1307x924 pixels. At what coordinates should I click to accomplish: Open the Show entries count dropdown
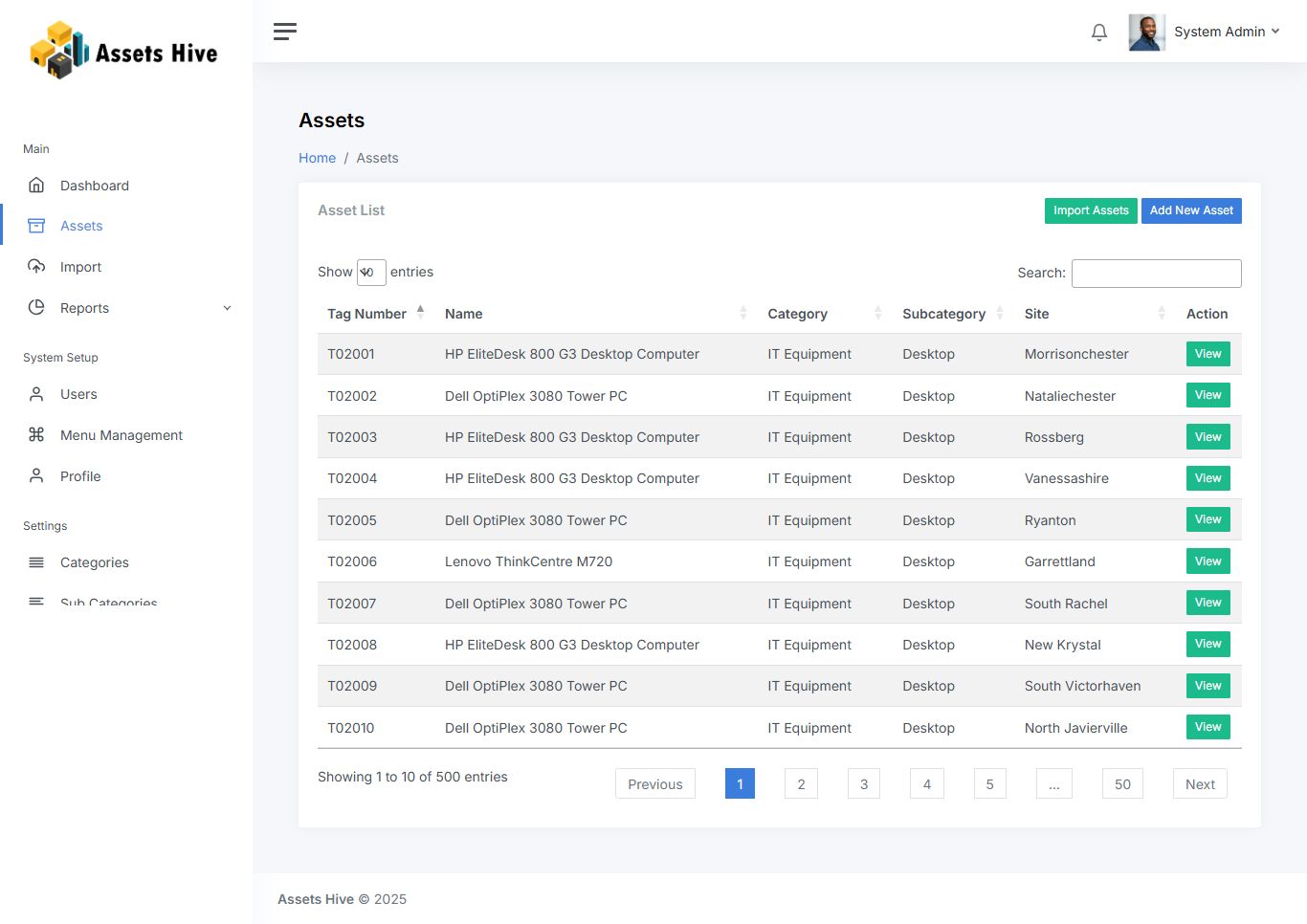pos(370,273)
